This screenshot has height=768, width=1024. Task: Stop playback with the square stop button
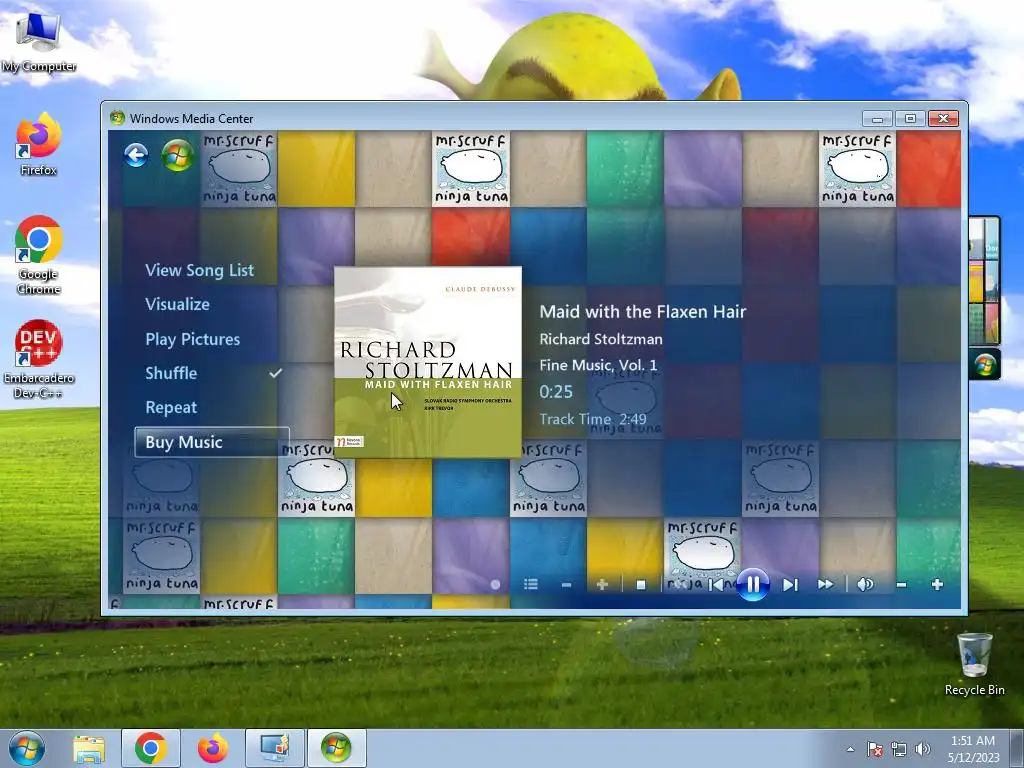tap(641, 585)
